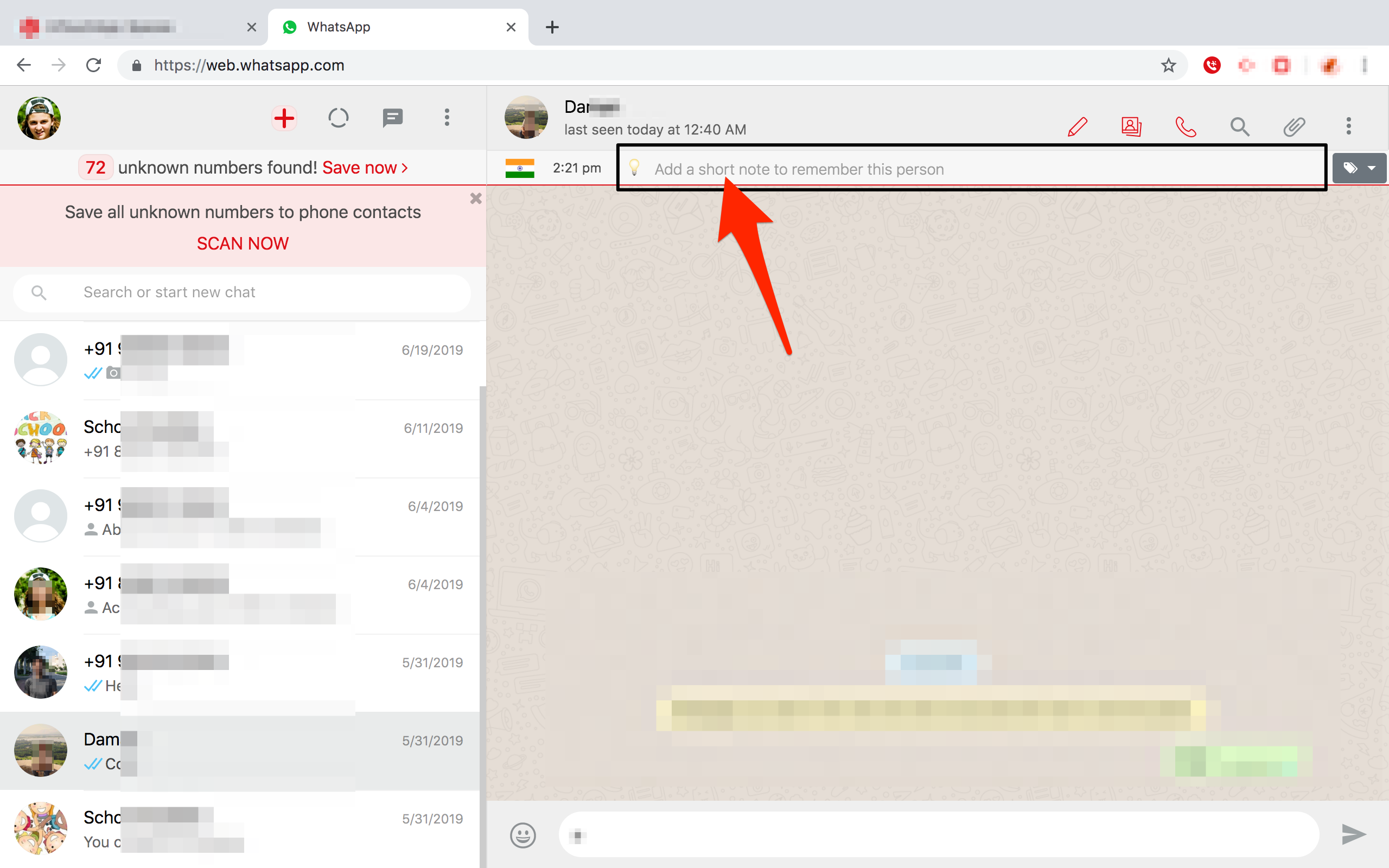Screen dimensions: 1389x868
Task: Click the red phone call icon
Action: (x=1185, y=126)
